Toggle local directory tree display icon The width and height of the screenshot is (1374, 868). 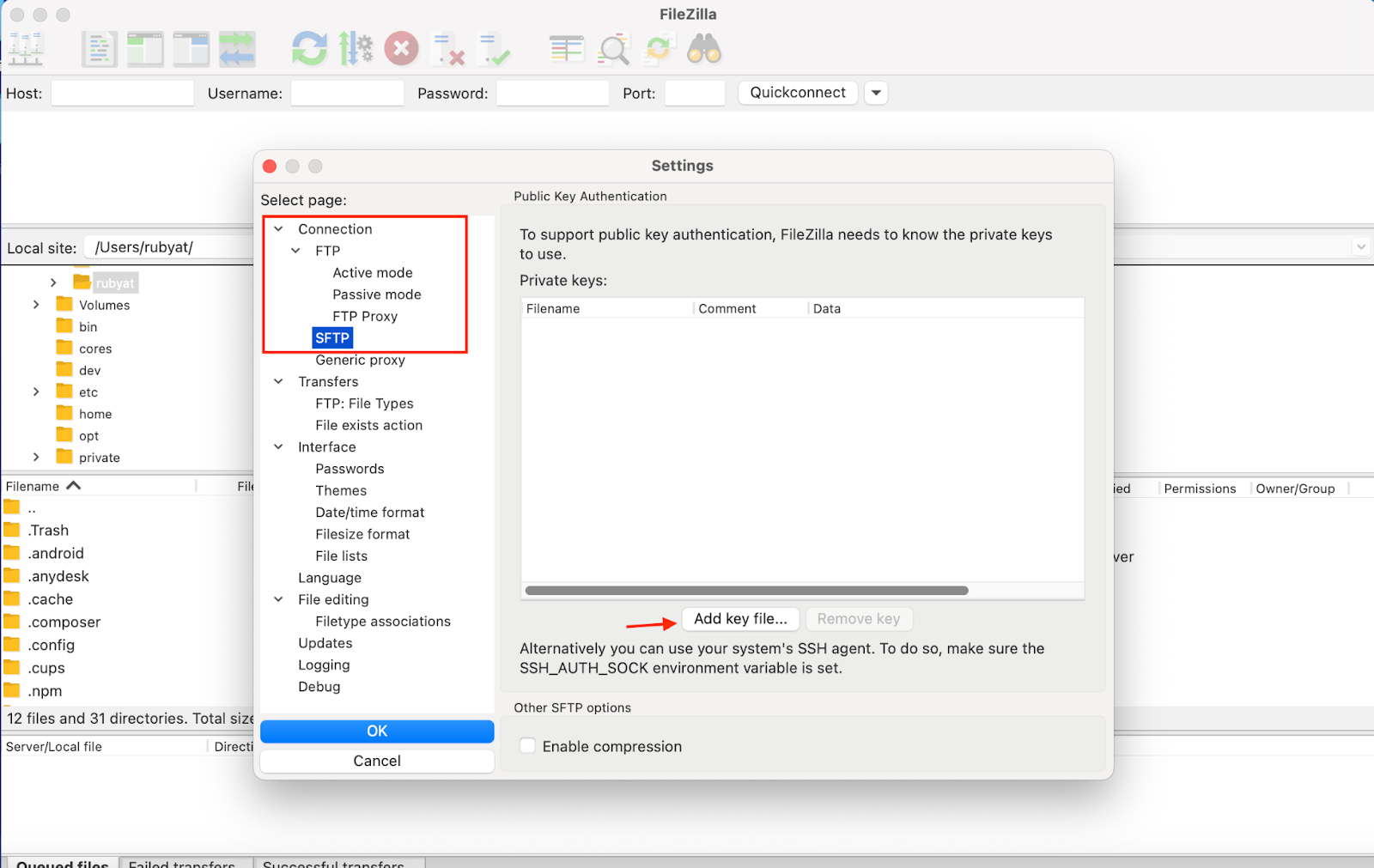(x=145, y=49)
